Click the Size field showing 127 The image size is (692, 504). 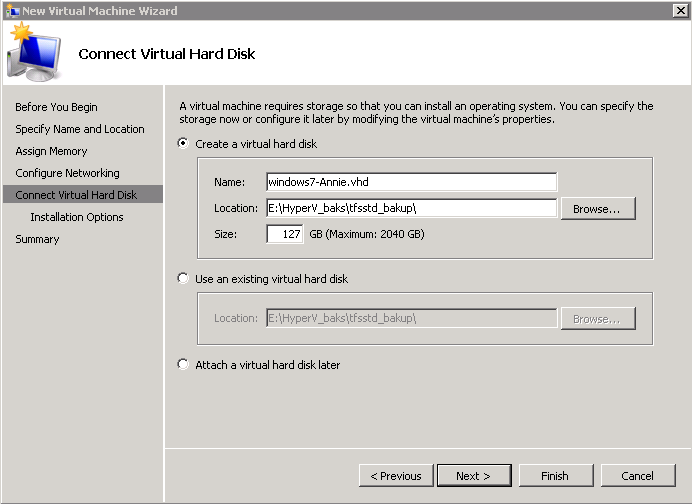pos(285,234)
